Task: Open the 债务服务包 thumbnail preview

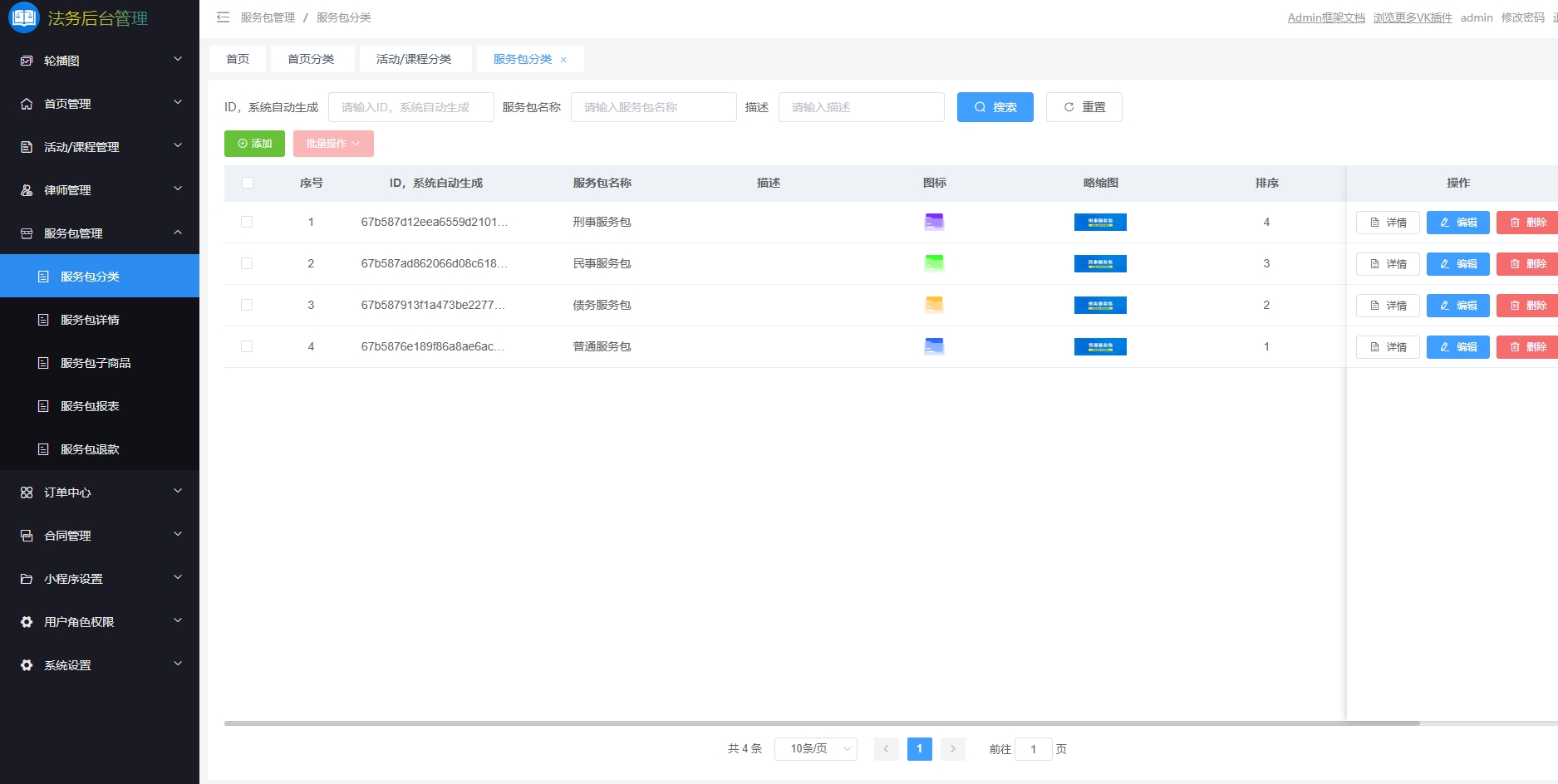Action: (x=1100, y=305)
